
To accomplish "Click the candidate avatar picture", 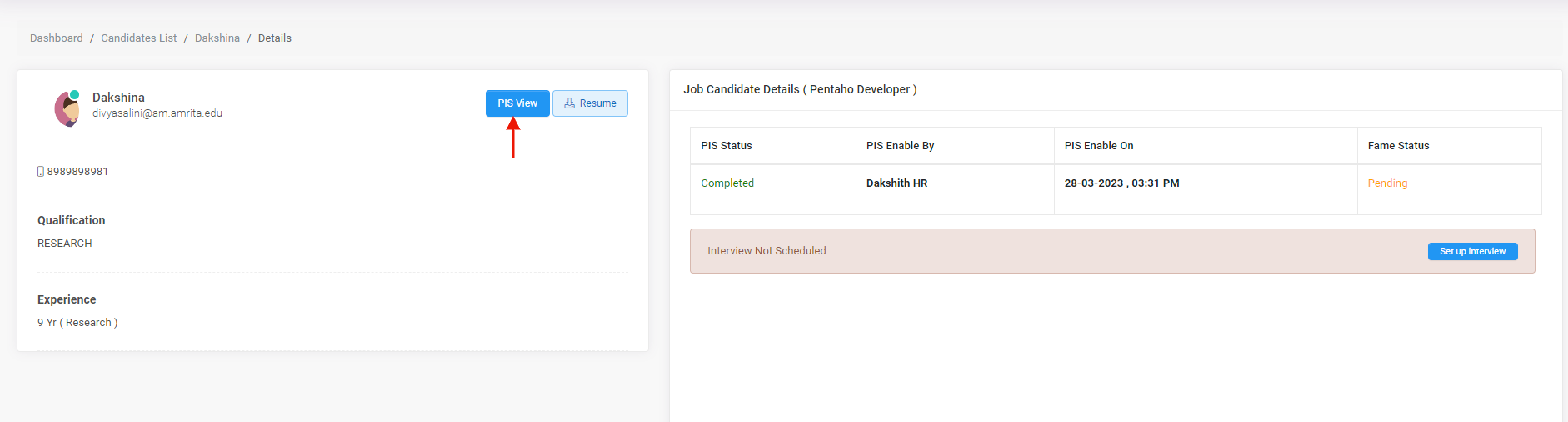I will pyautogui.click(x=66, y=109).
